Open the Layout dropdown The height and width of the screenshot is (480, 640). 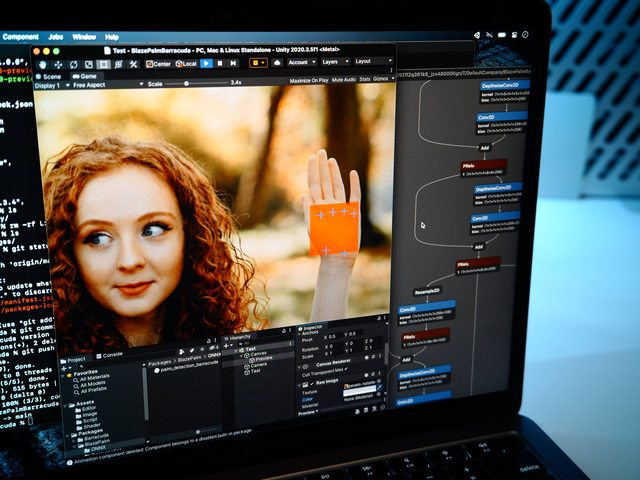pos(373,61)
